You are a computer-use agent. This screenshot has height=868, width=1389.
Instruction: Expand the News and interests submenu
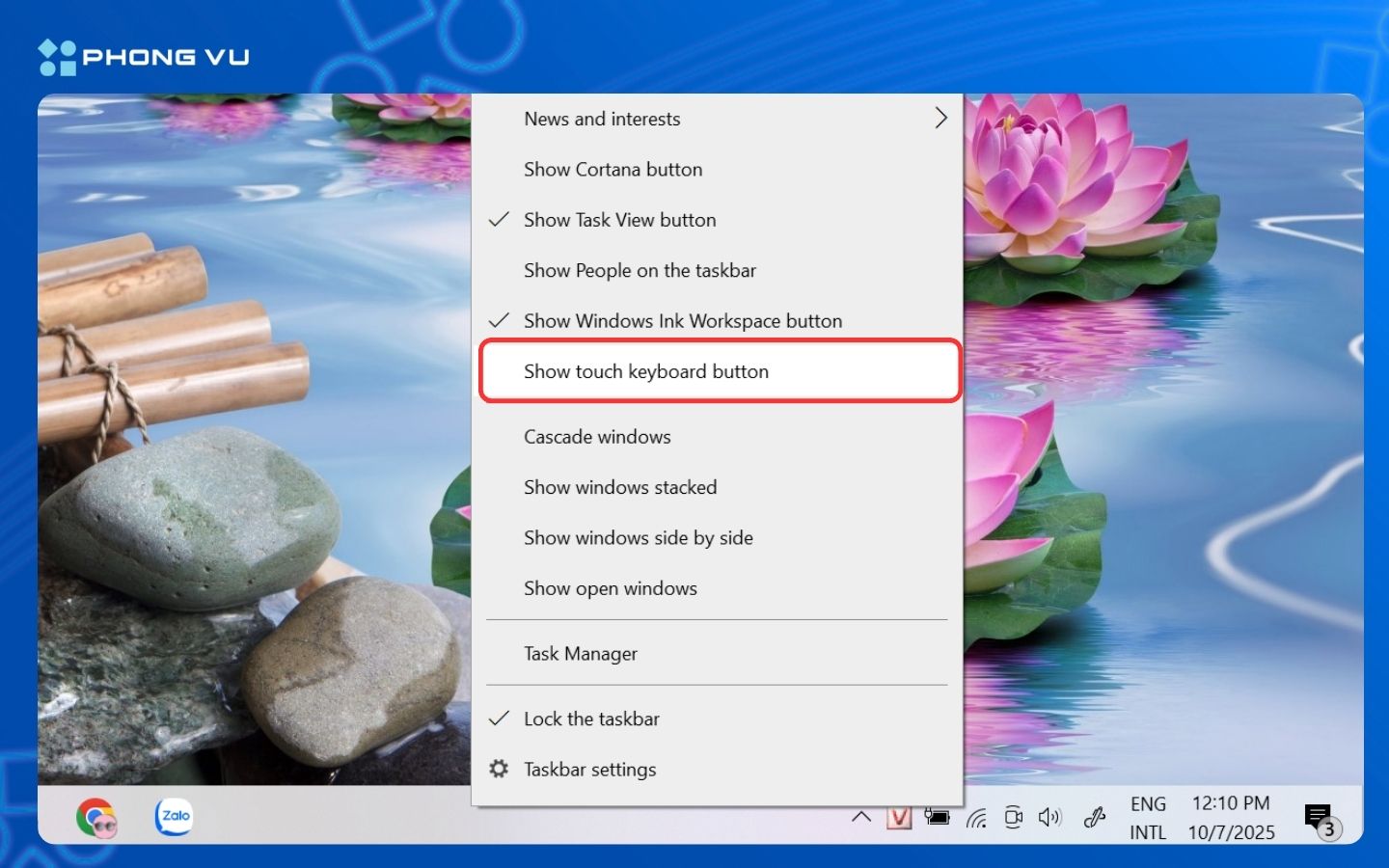tap(602, 119)
